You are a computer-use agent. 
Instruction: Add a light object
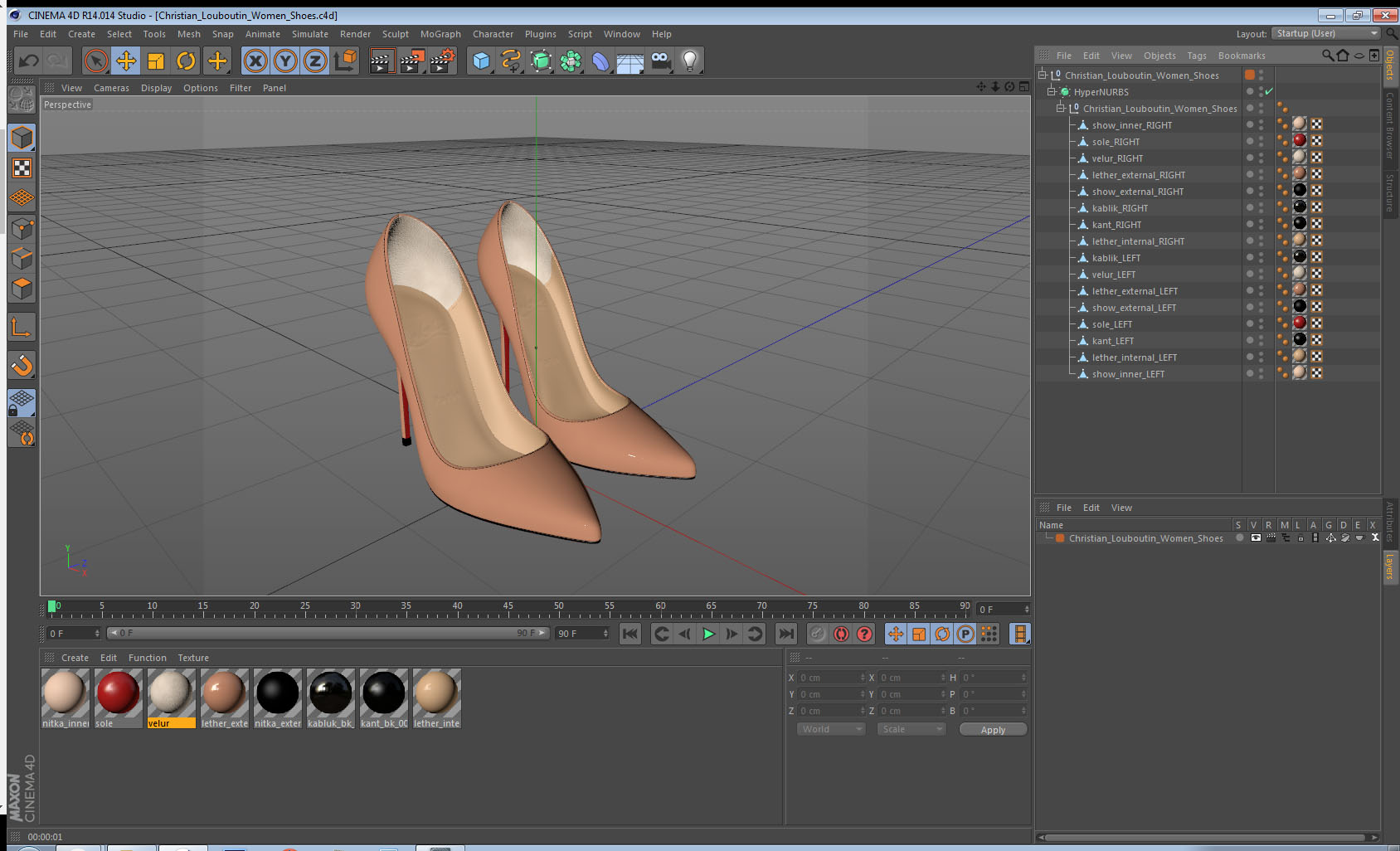click(x=690, y=61)
